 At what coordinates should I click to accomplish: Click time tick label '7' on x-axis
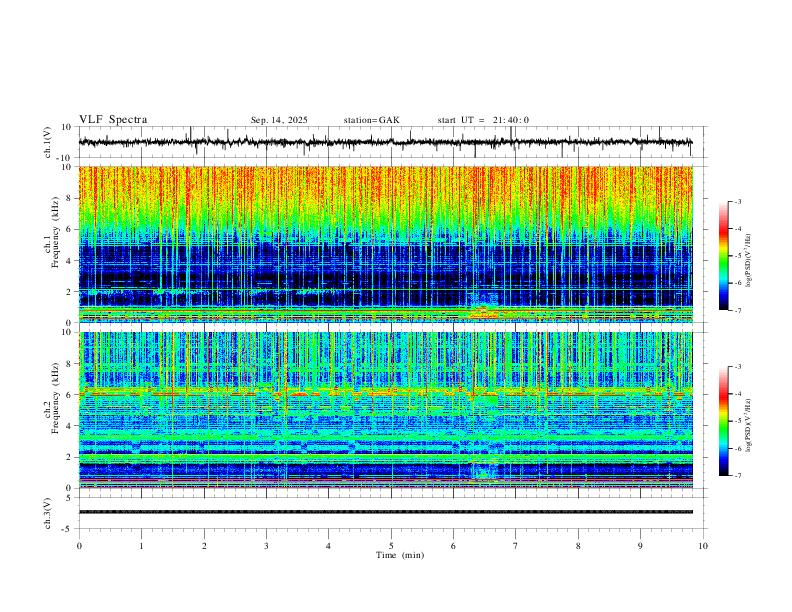(x=516, y=546)
